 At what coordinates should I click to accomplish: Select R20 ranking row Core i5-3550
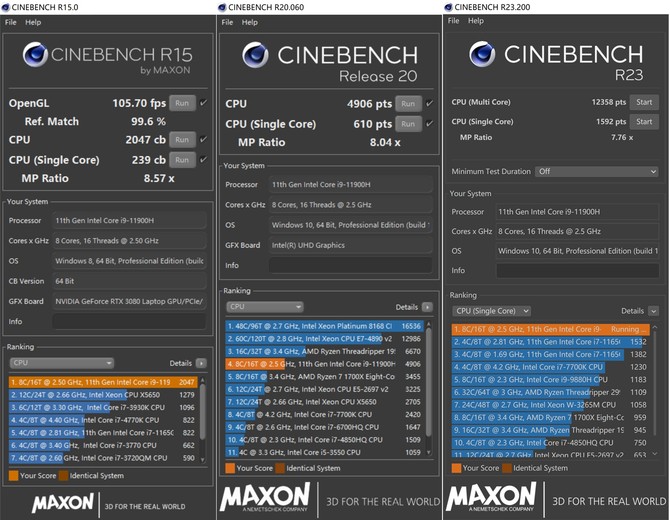click(x=324, y=452)
